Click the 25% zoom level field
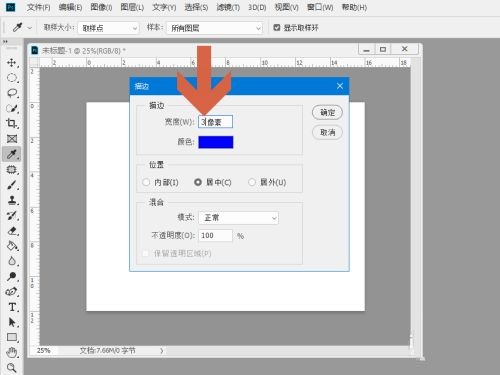The width and height of the screenshot is (500, 375). (44, 351)
